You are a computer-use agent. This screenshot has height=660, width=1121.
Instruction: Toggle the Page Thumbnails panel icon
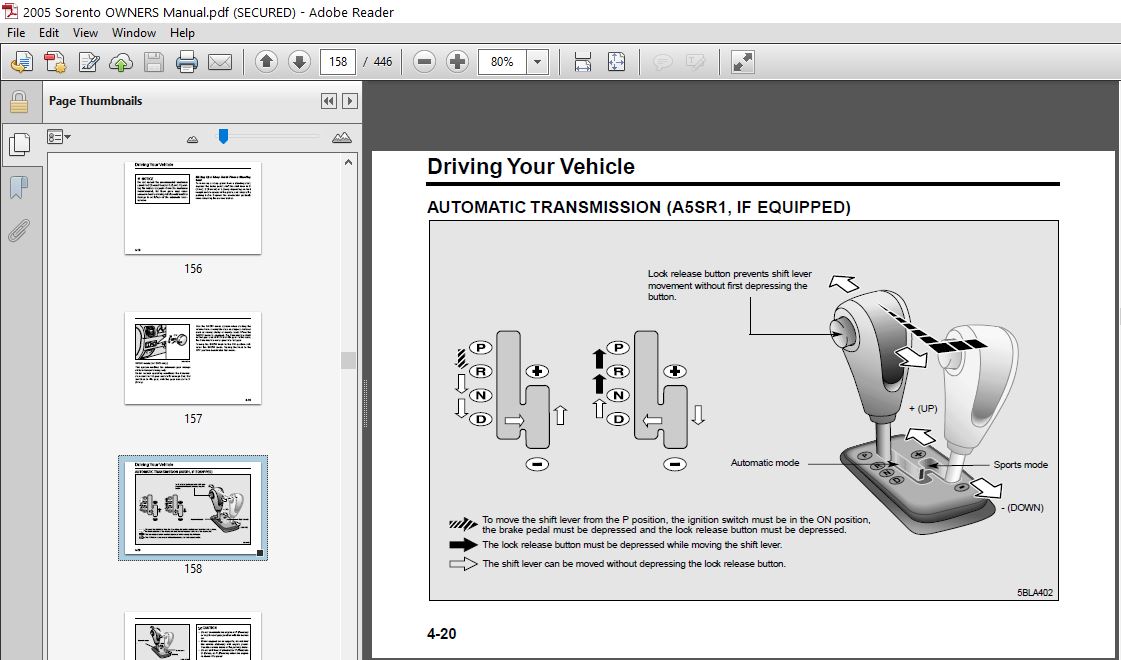(19, 144)
